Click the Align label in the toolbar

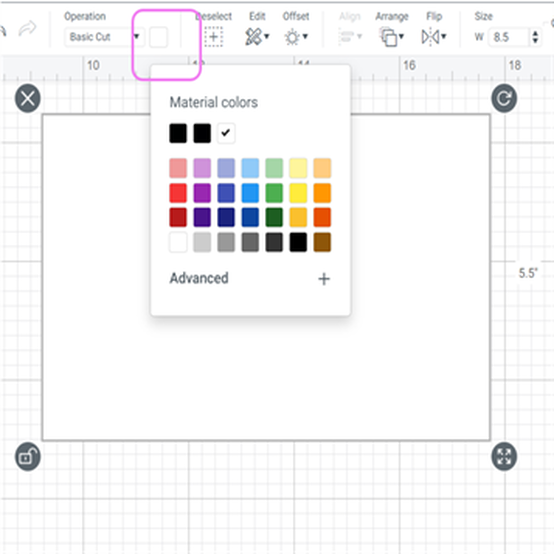(x=350, y=16)
